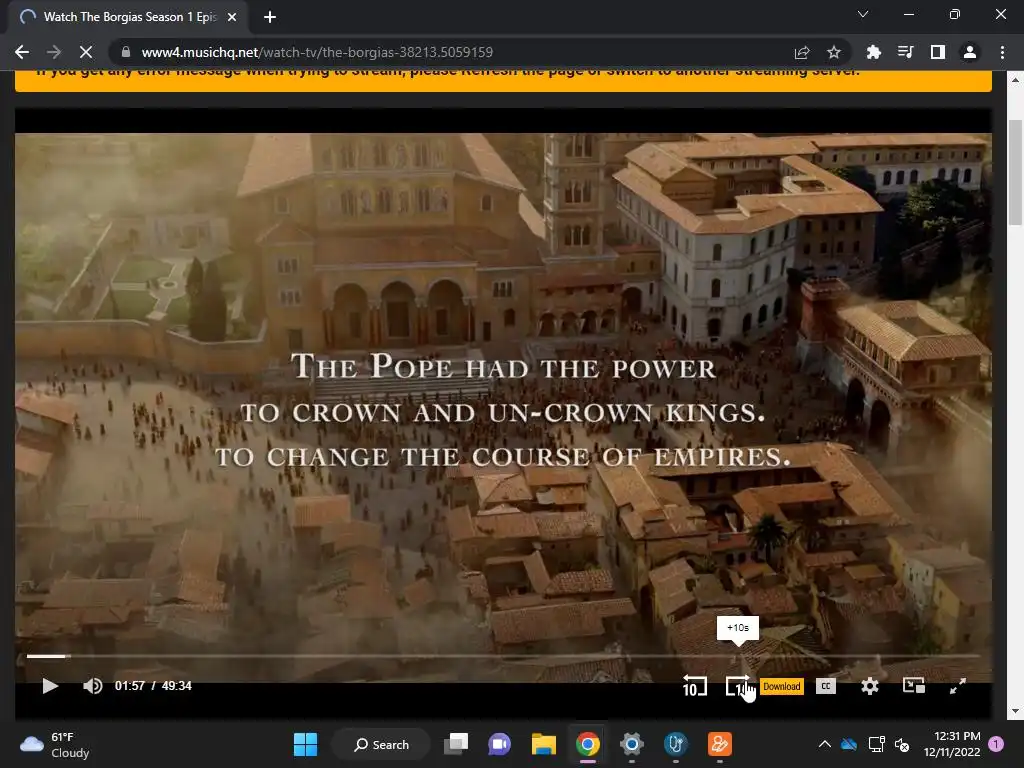Open Chrome extensions menu
Image resolution: width=1024 pixels, height=768 pixels.
(874, 52)
